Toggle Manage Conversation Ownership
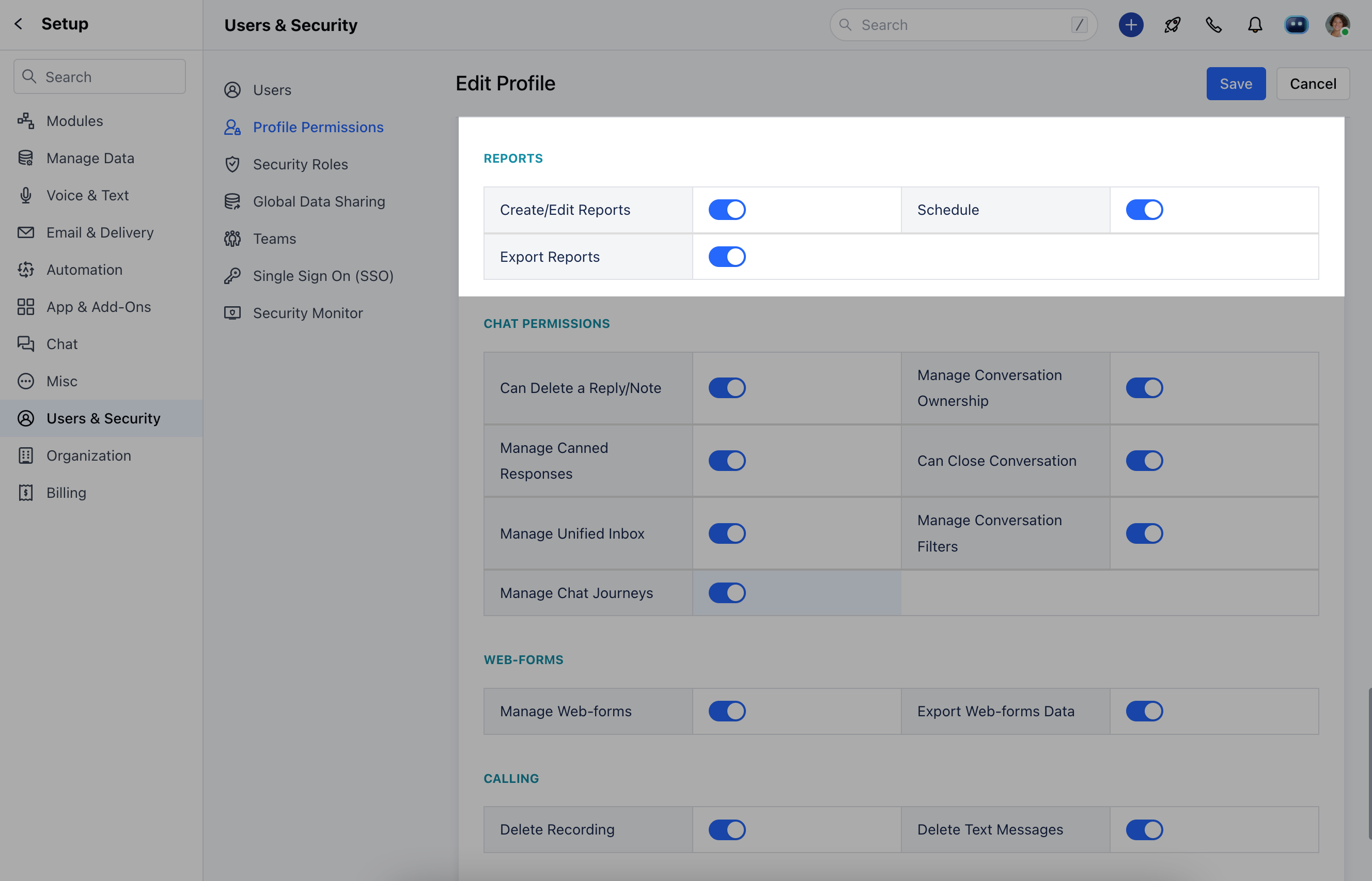Screen dimensions: 1372x881 pyautogui.click(x=1144, y=388)
